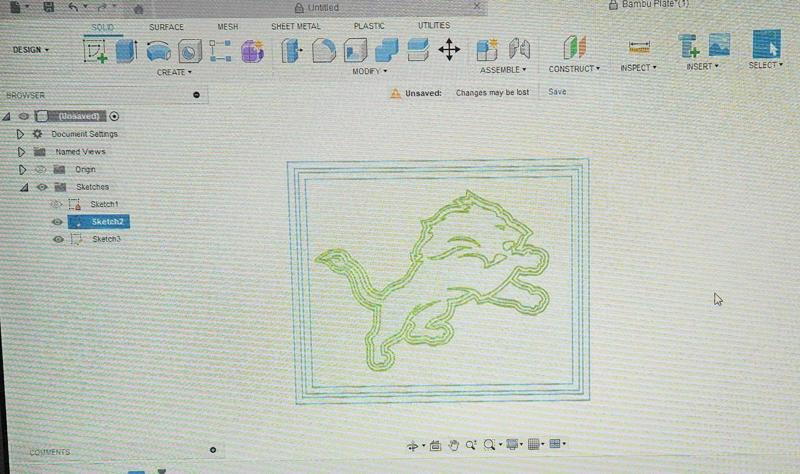
Task: Expand the Comments panel
Action: [x=213, y=450]
